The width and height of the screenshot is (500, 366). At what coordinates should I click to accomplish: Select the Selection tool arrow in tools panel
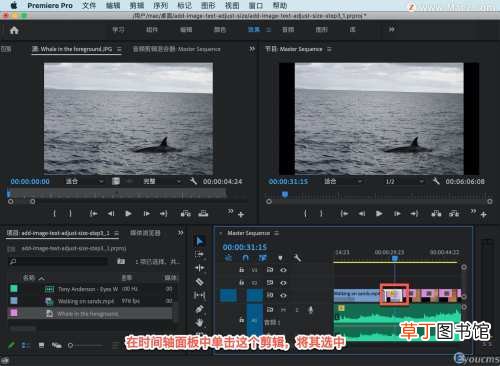click(200, 241)
